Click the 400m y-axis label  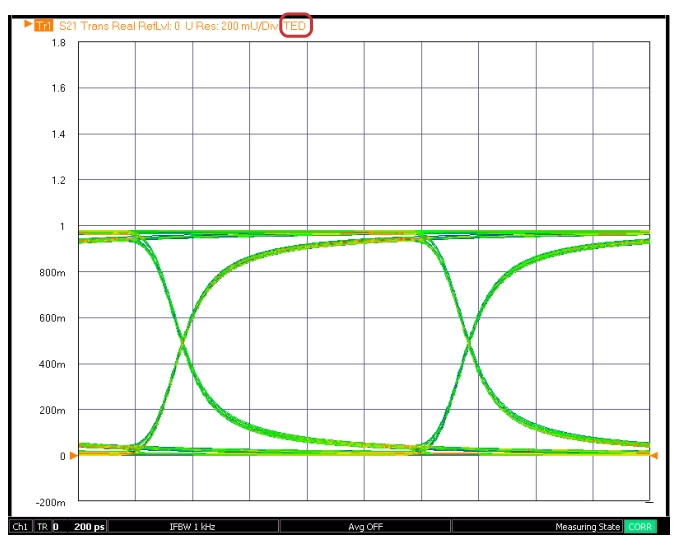(52, 364)
